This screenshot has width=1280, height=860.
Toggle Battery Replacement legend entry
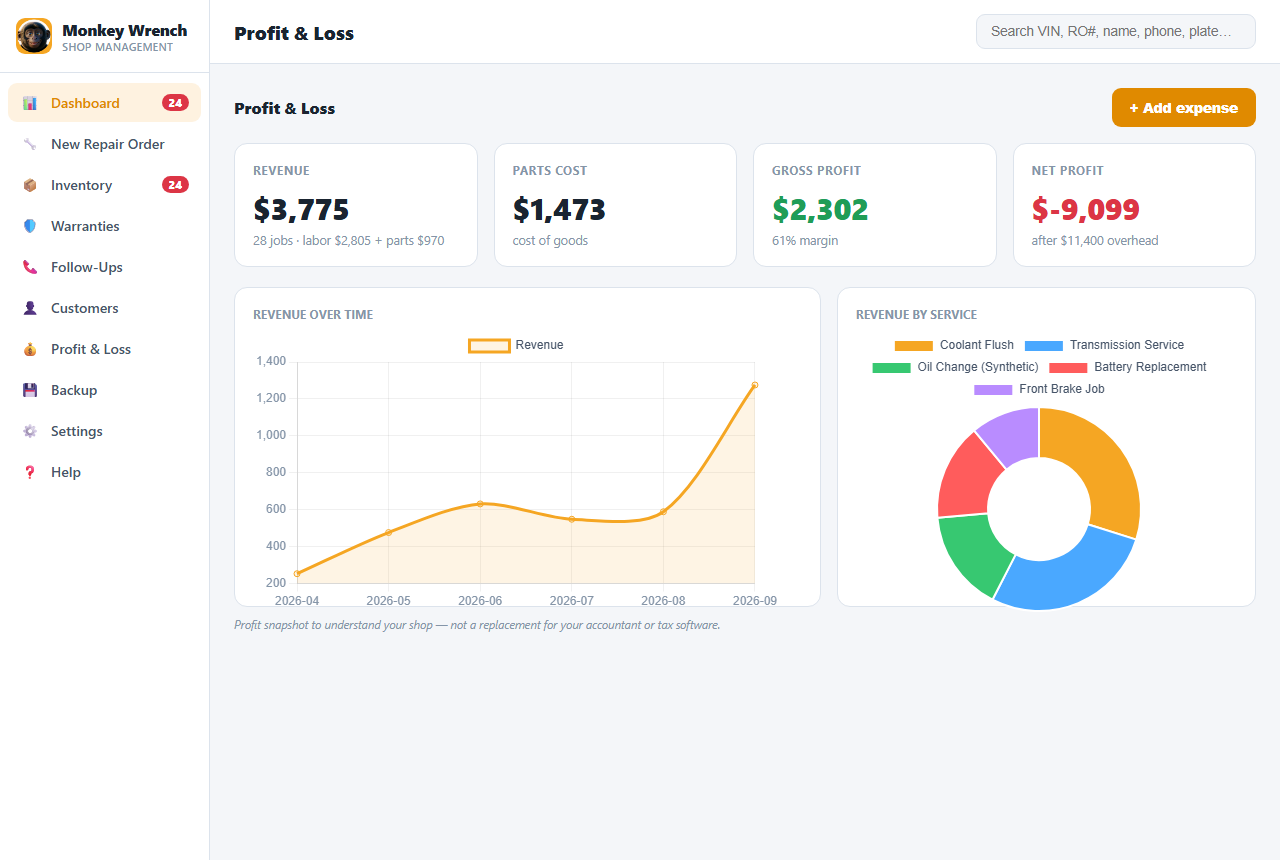(1127, 367)
